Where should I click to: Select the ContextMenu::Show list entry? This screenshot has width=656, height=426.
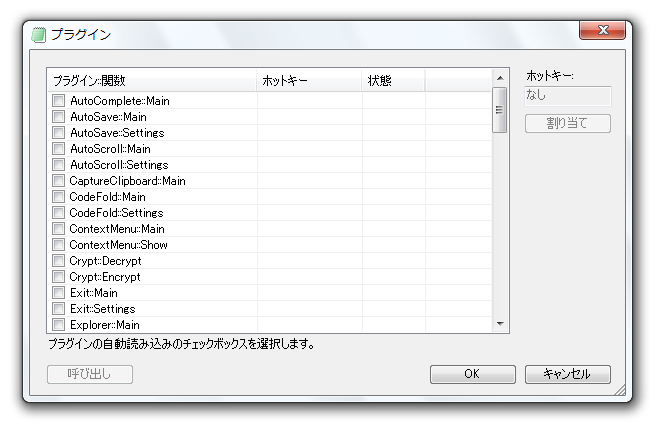[118, 245]
